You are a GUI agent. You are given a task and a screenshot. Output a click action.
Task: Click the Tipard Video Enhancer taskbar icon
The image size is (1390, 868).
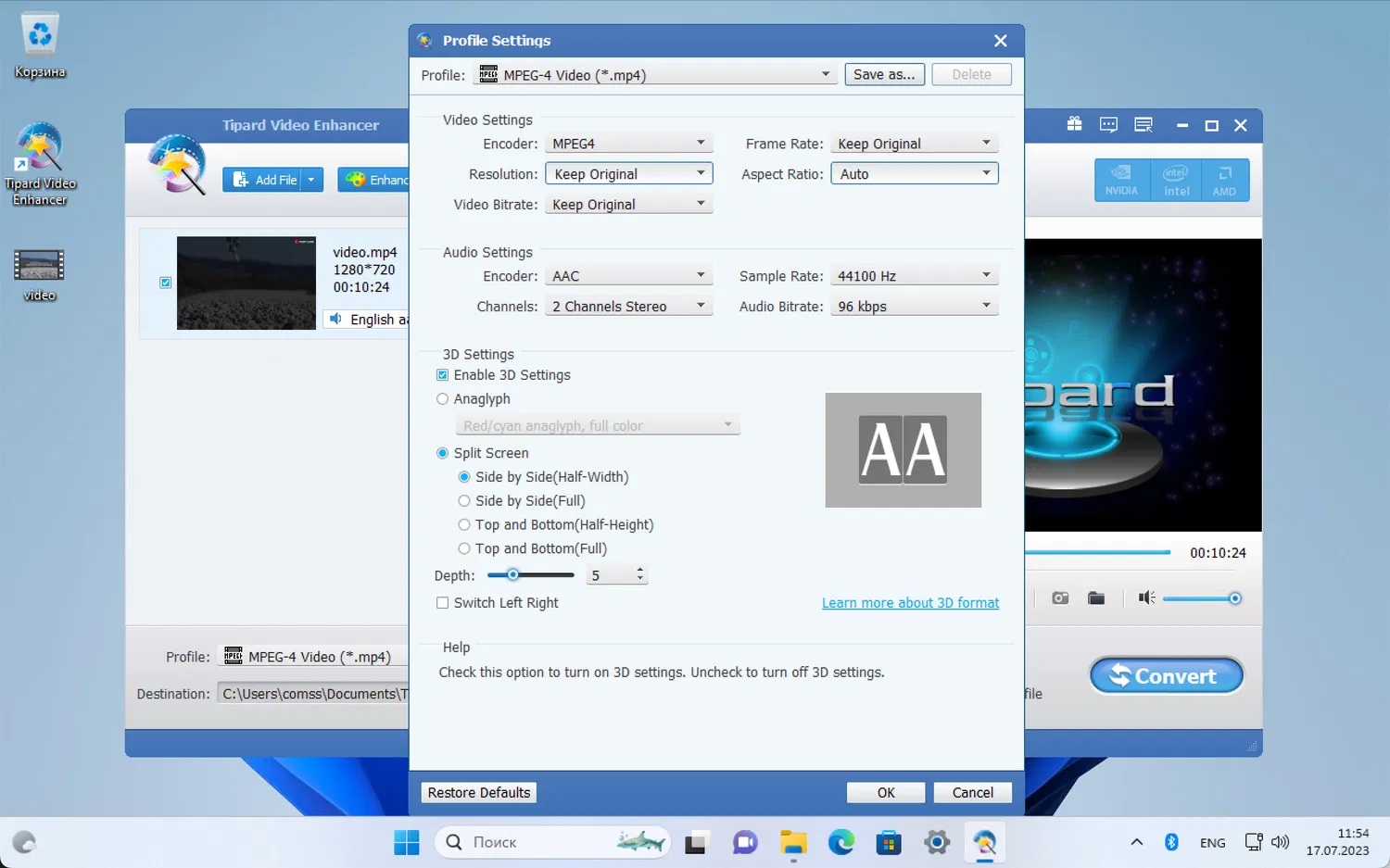click(984, 843)
